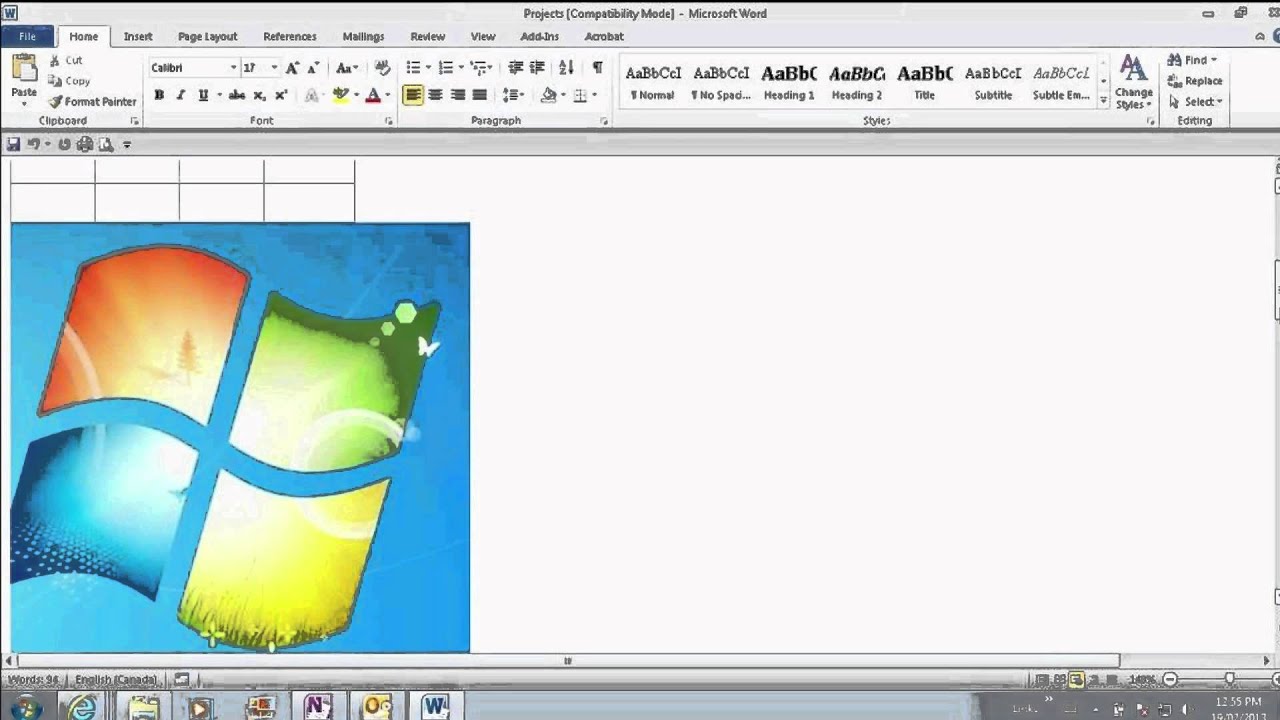The width and height of the screenshot is (1280, 720).
Task: Open the File tab
Action: tap(27, 36)
